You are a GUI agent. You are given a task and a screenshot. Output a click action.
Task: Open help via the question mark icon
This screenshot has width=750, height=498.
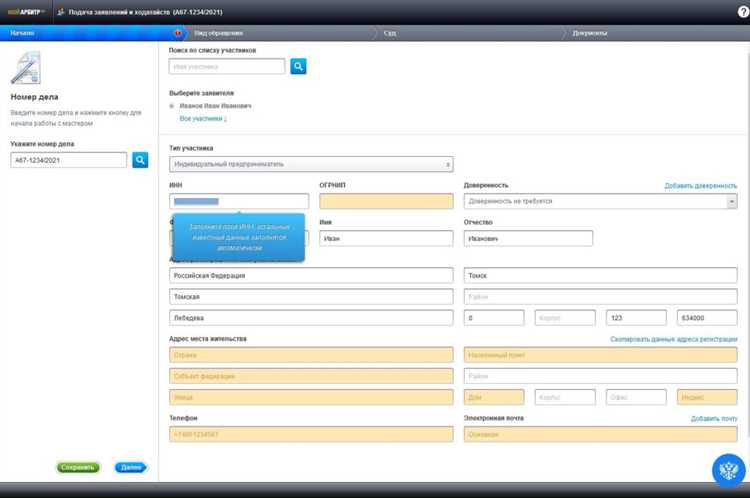[741, 11]
